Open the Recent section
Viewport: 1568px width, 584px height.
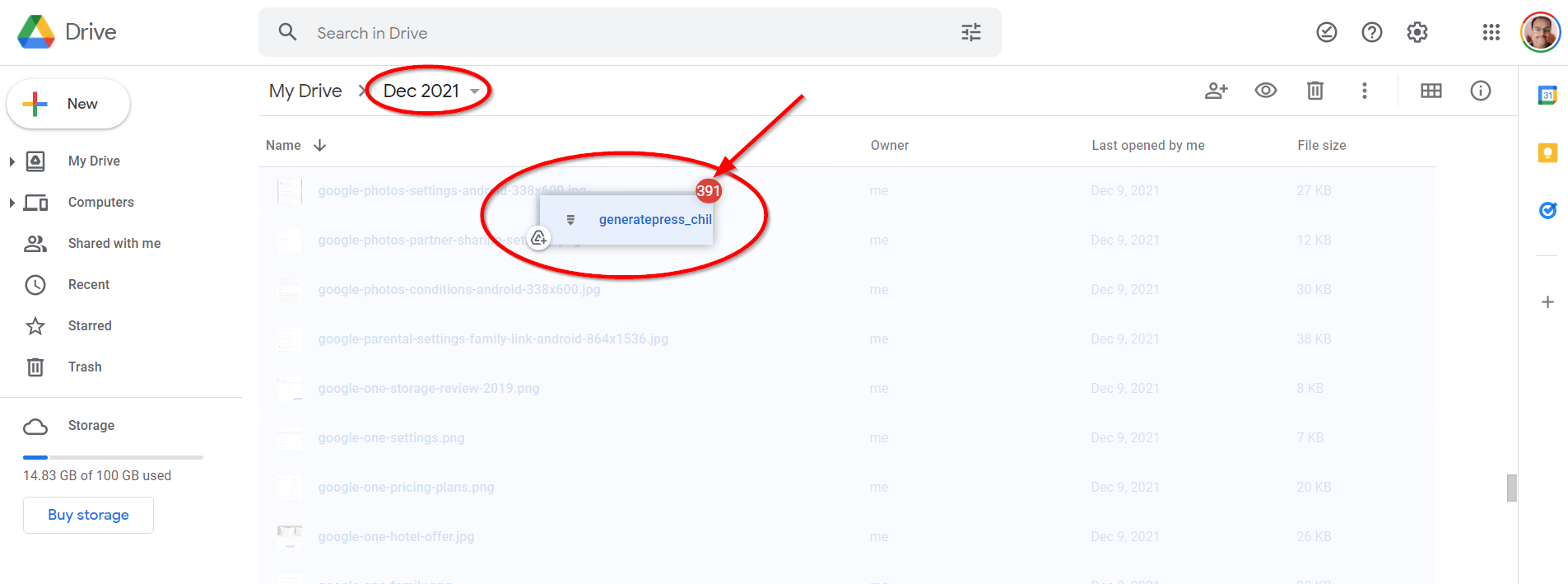tap(89, 285)
